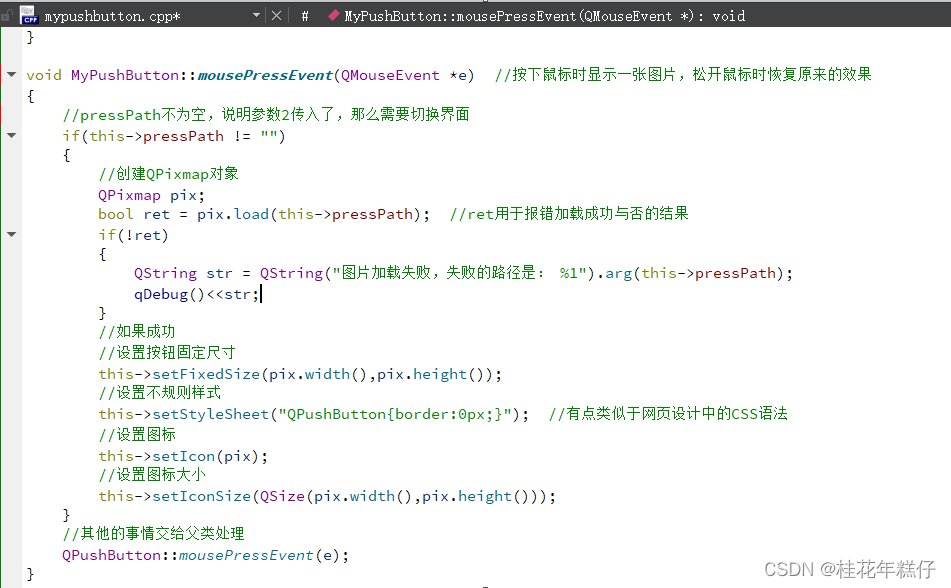Image resolution: width=951 pixels, height=588 pixels.
Task: Click the QString str declaration line
Action: click(463, 274)
